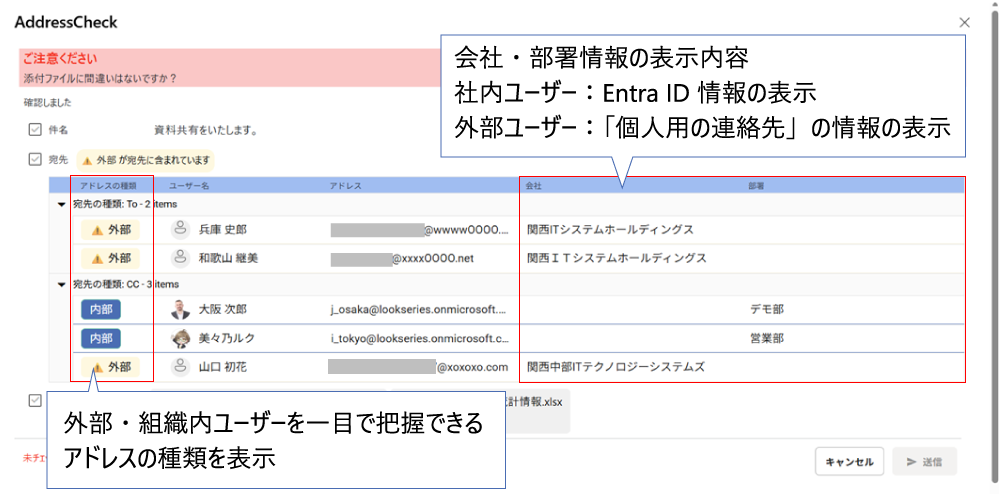Check the 件名 confirmation checkbox

pos(35,129)
